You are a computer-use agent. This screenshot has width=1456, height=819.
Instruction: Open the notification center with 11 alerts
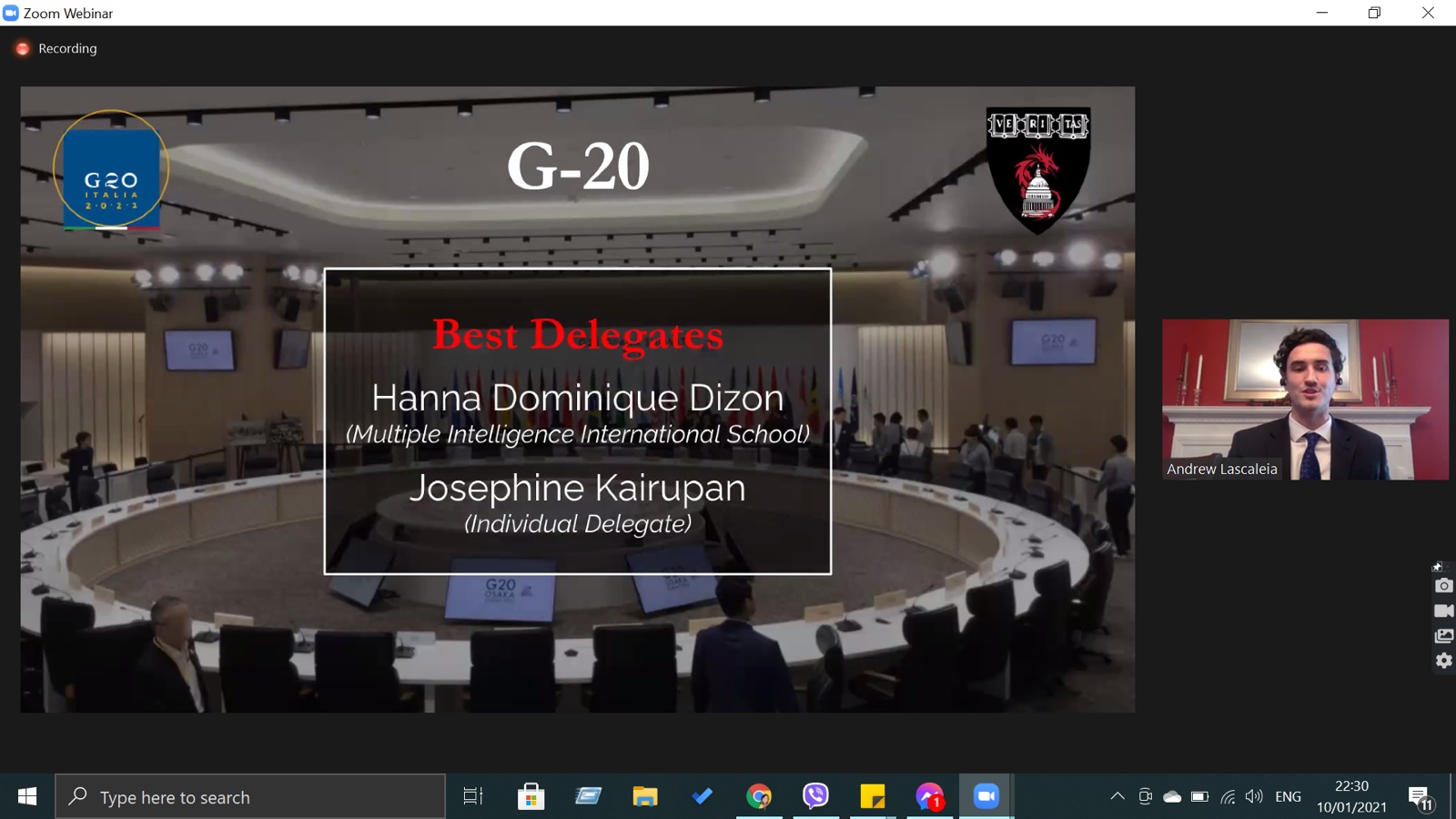[1421, 798]
